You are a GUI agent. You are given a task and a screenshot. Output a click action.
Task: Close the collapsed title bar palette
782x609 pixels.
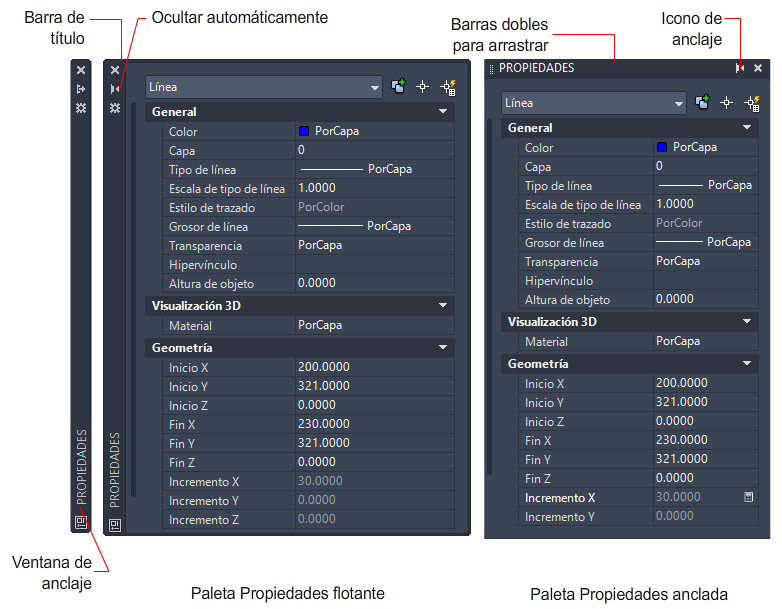pos(81,70)
